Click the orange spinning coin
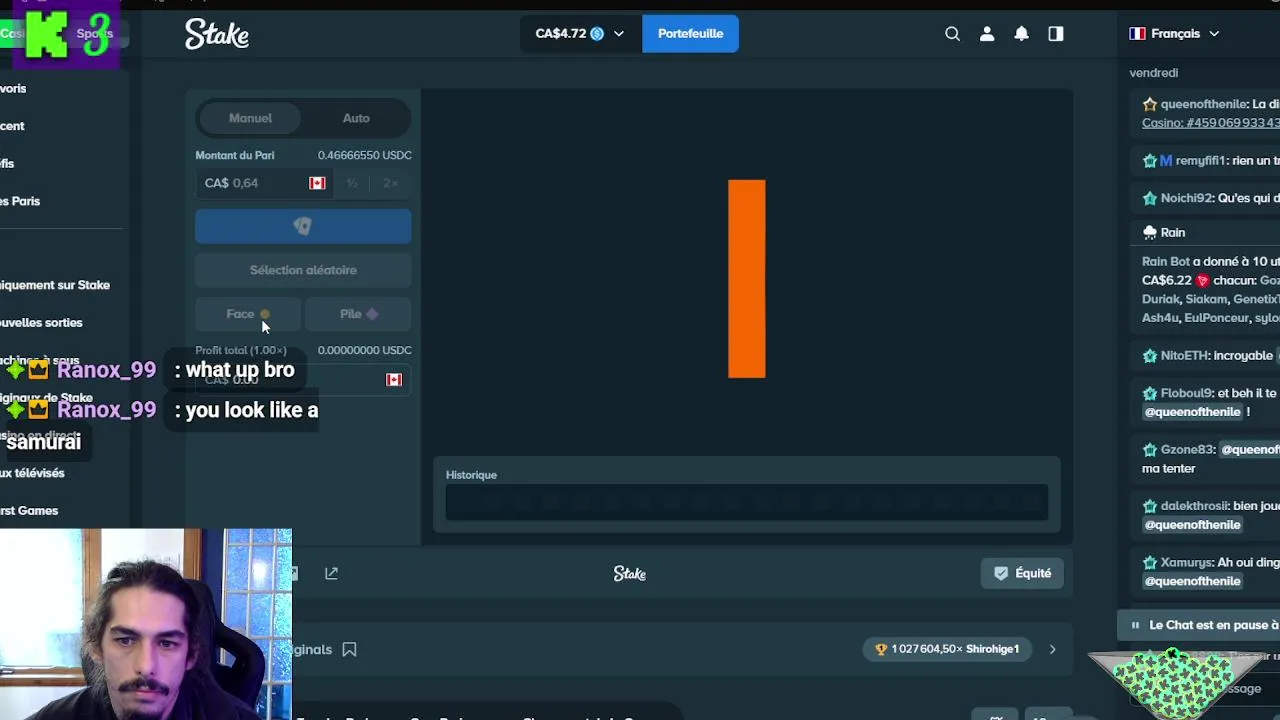The height and width of the screenshot is (720, 1280). [x=747, y=279]
